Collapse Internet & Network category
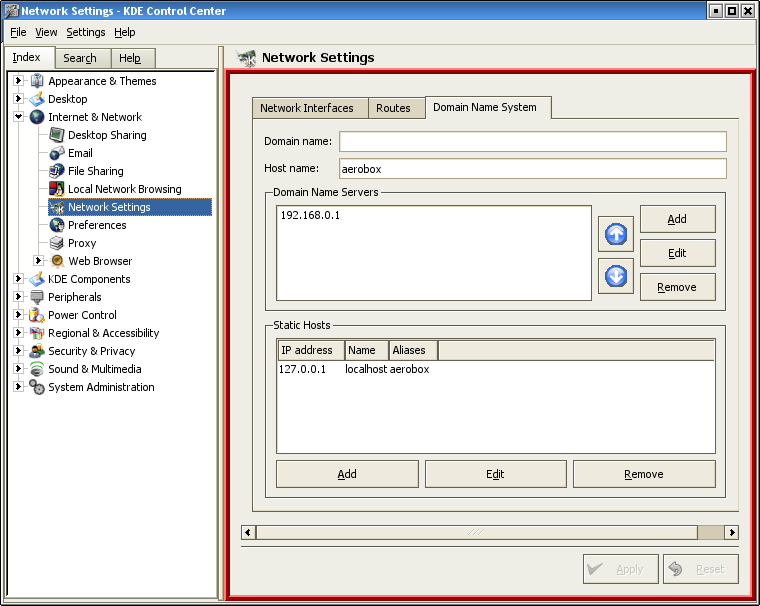760x606 pixels. click(18, 116)
